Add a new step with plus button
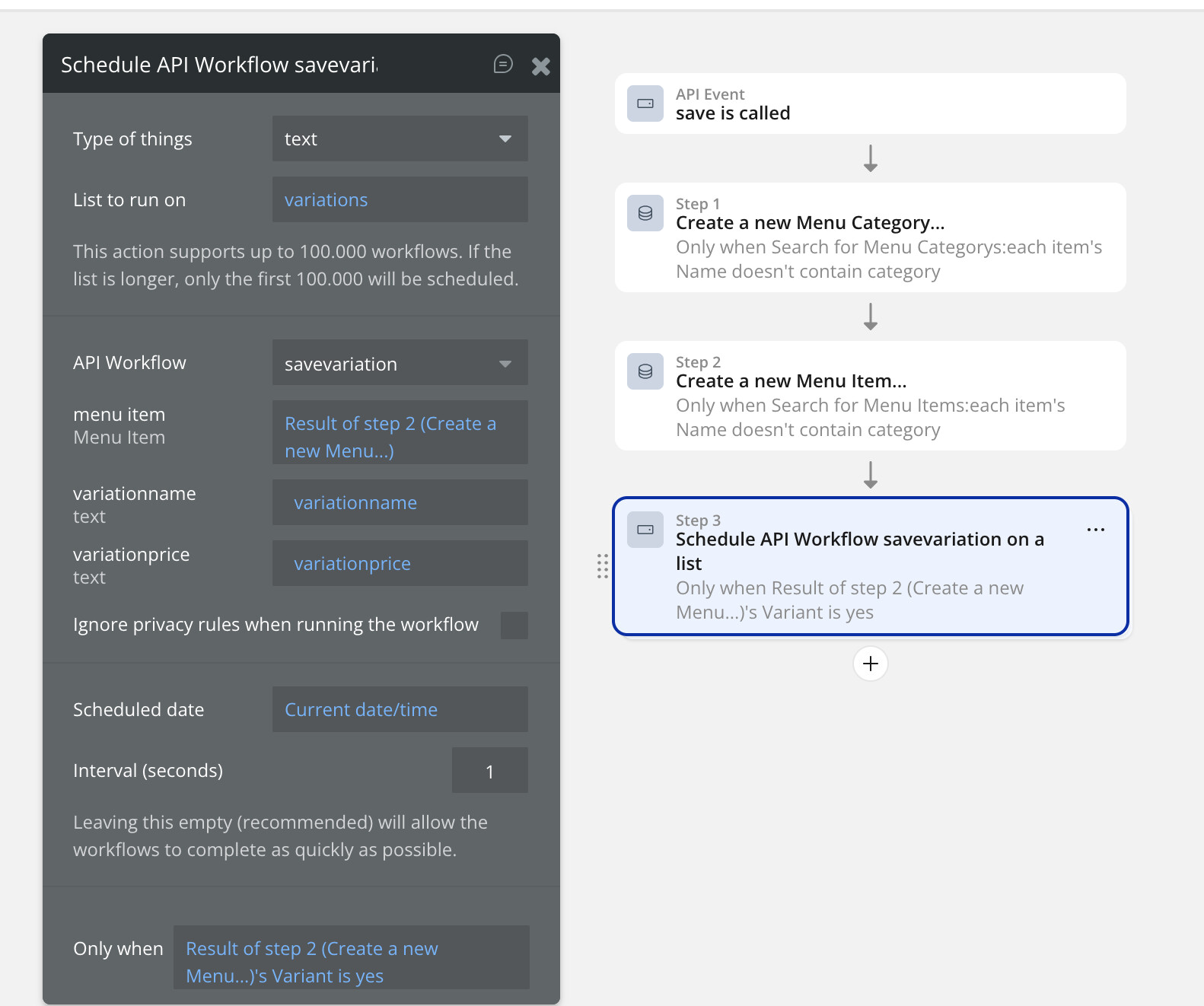Image resolution: width=1204 pixels, height=1006 pixels. pos(870,664)
